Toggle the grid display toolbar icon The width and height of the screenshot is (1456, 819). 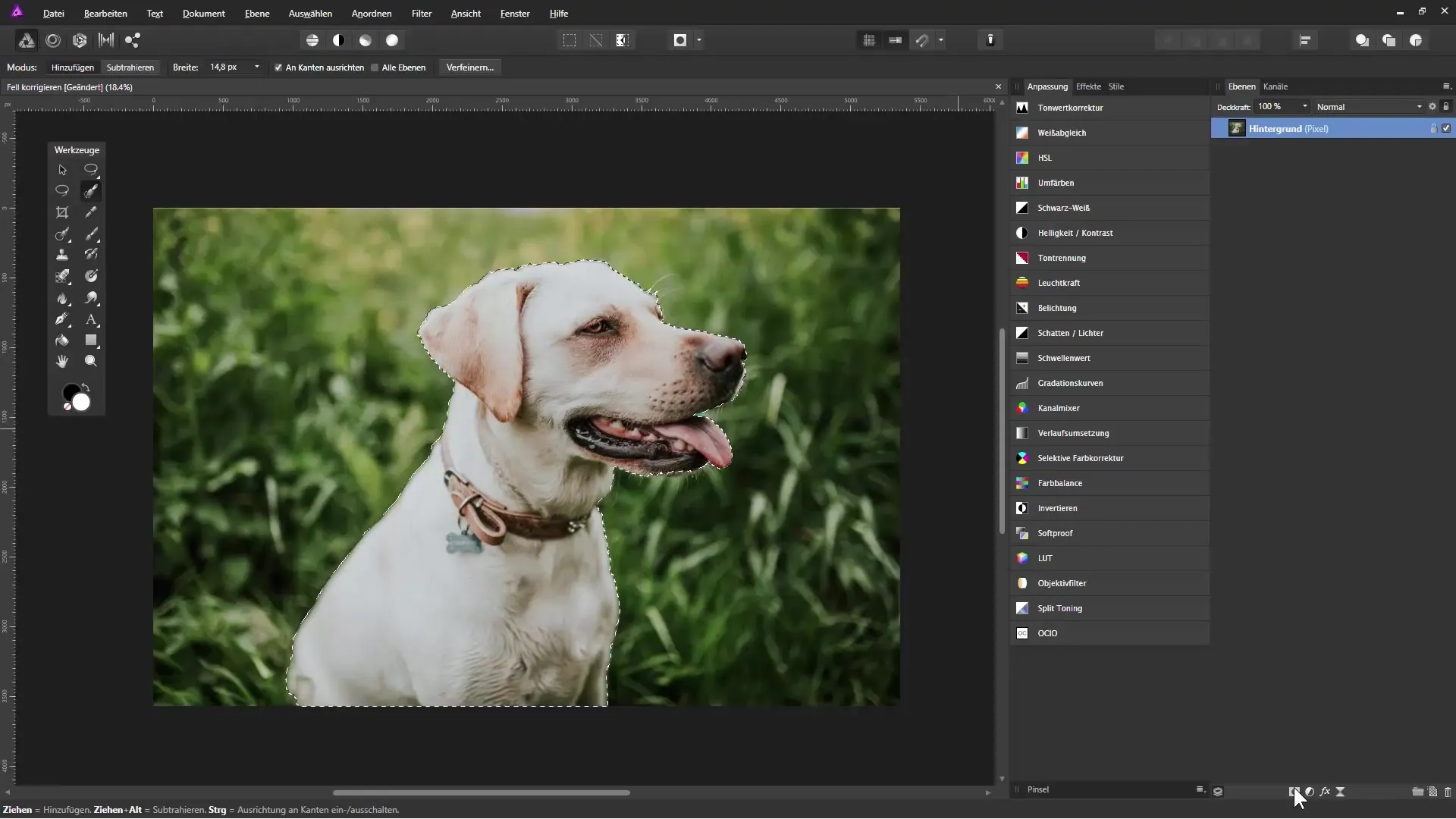(869, 40)
